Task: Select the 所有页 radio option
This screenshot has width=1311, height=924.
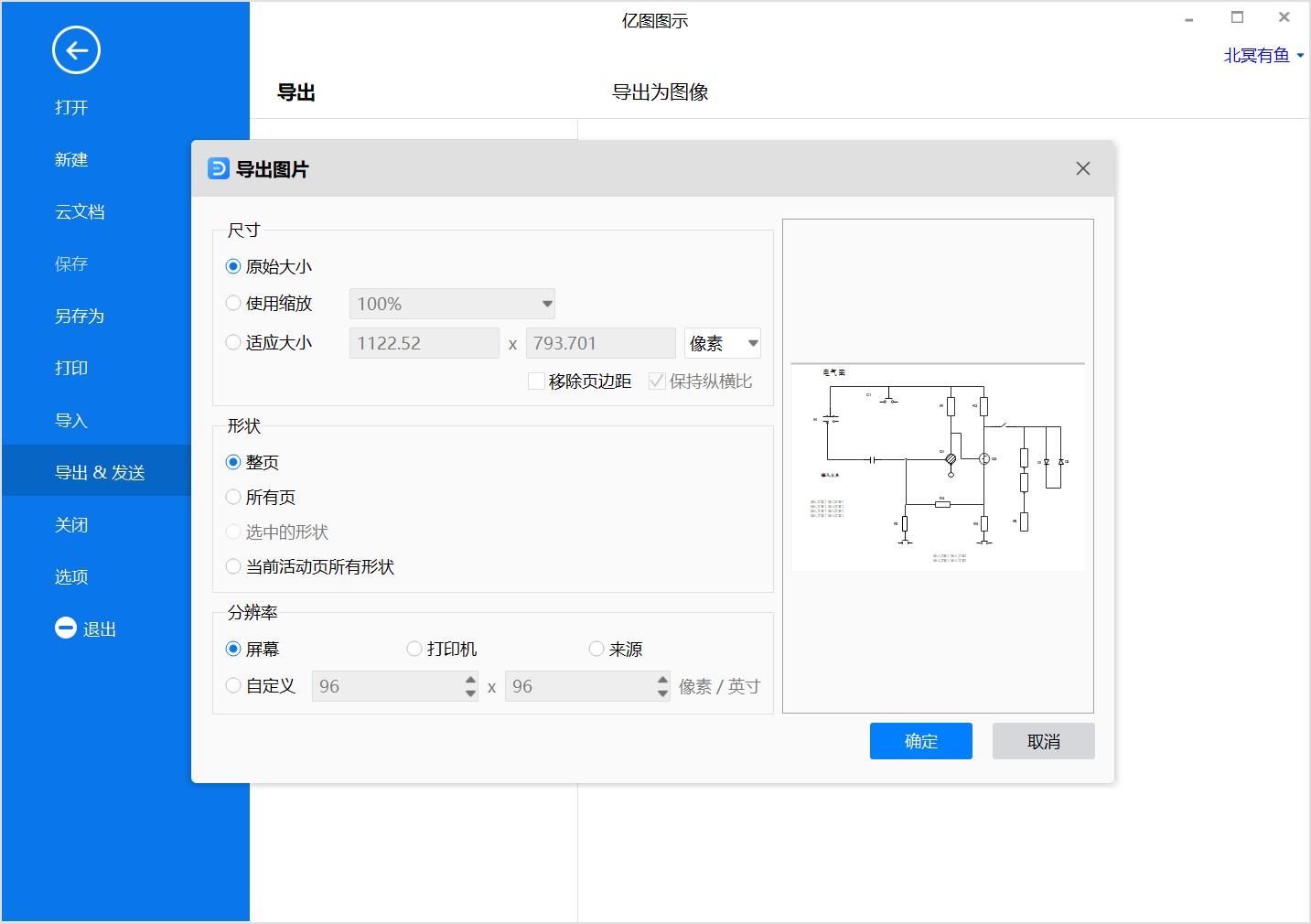Action: (x=233, y=497)
